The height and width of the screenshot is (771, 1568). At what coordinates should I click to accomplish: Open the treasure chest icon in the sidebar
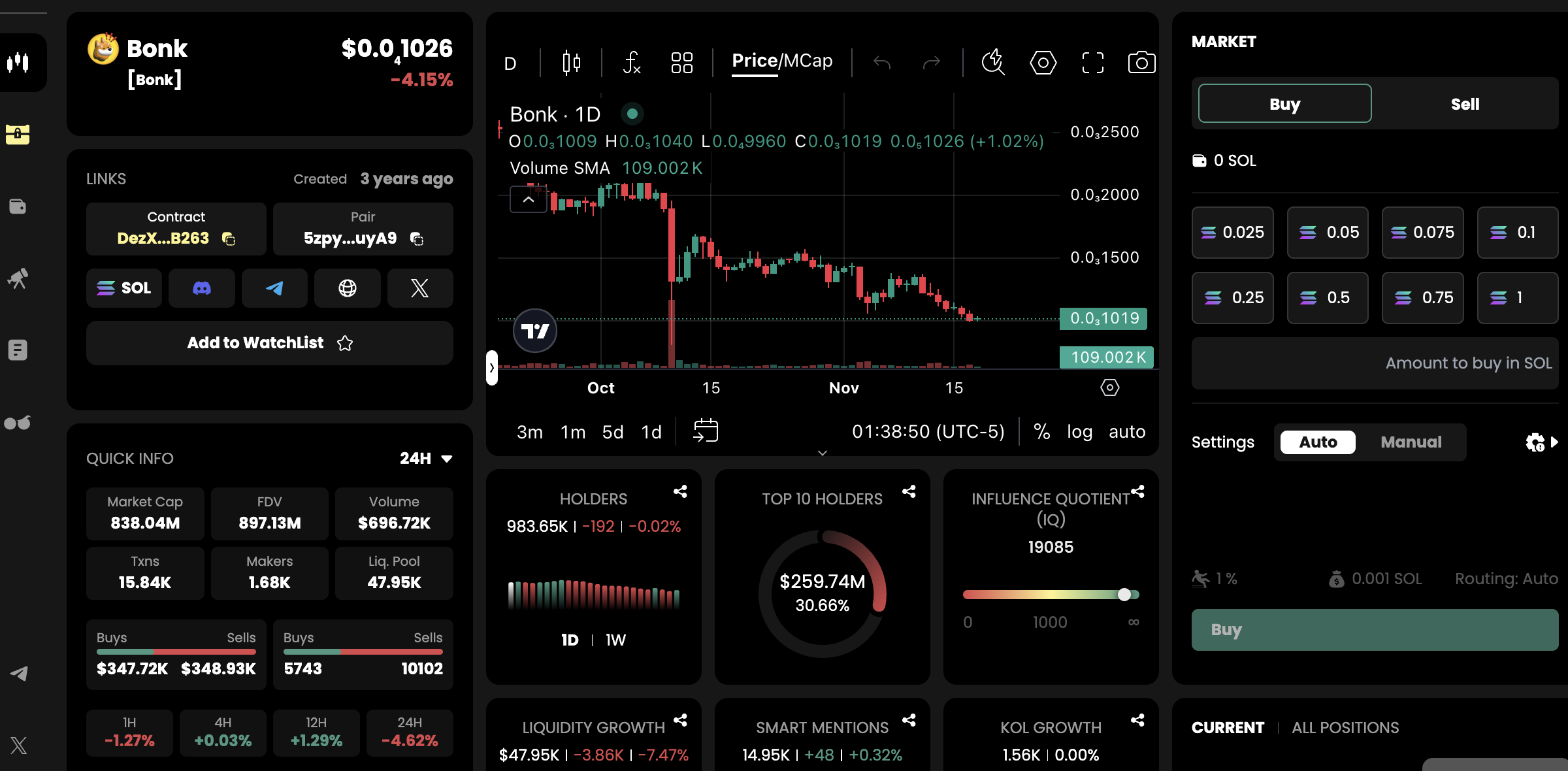(x=18, y=135)
